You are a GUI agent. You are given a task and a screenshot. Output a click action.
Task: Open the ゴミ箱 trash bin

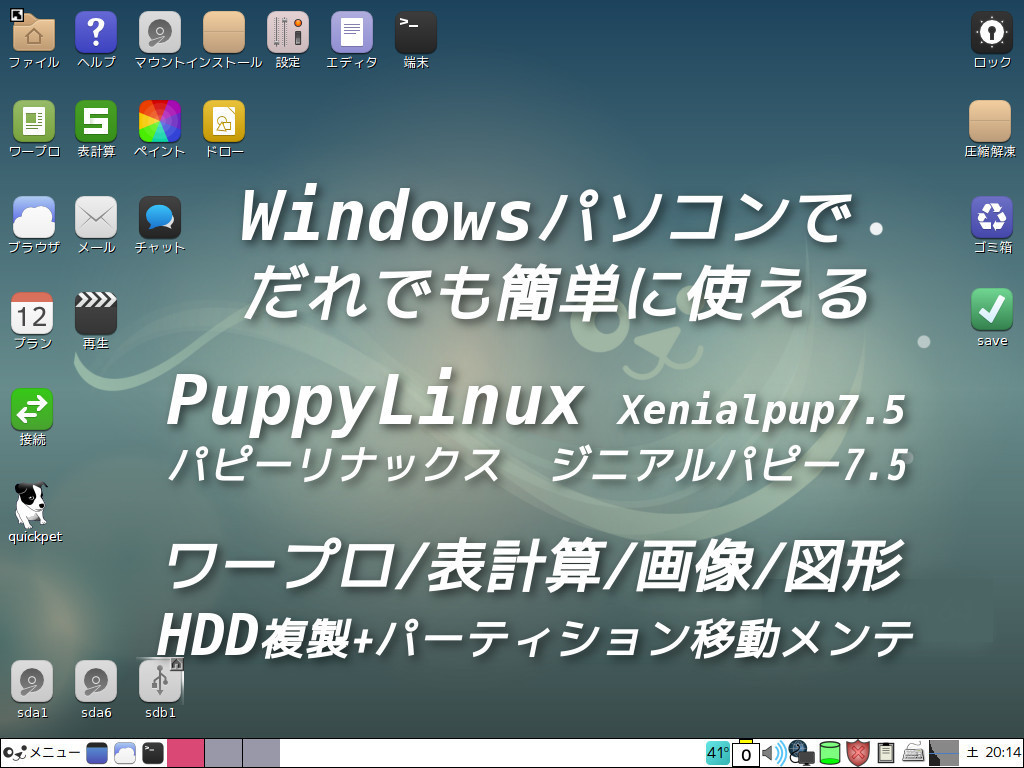[990, 213]
